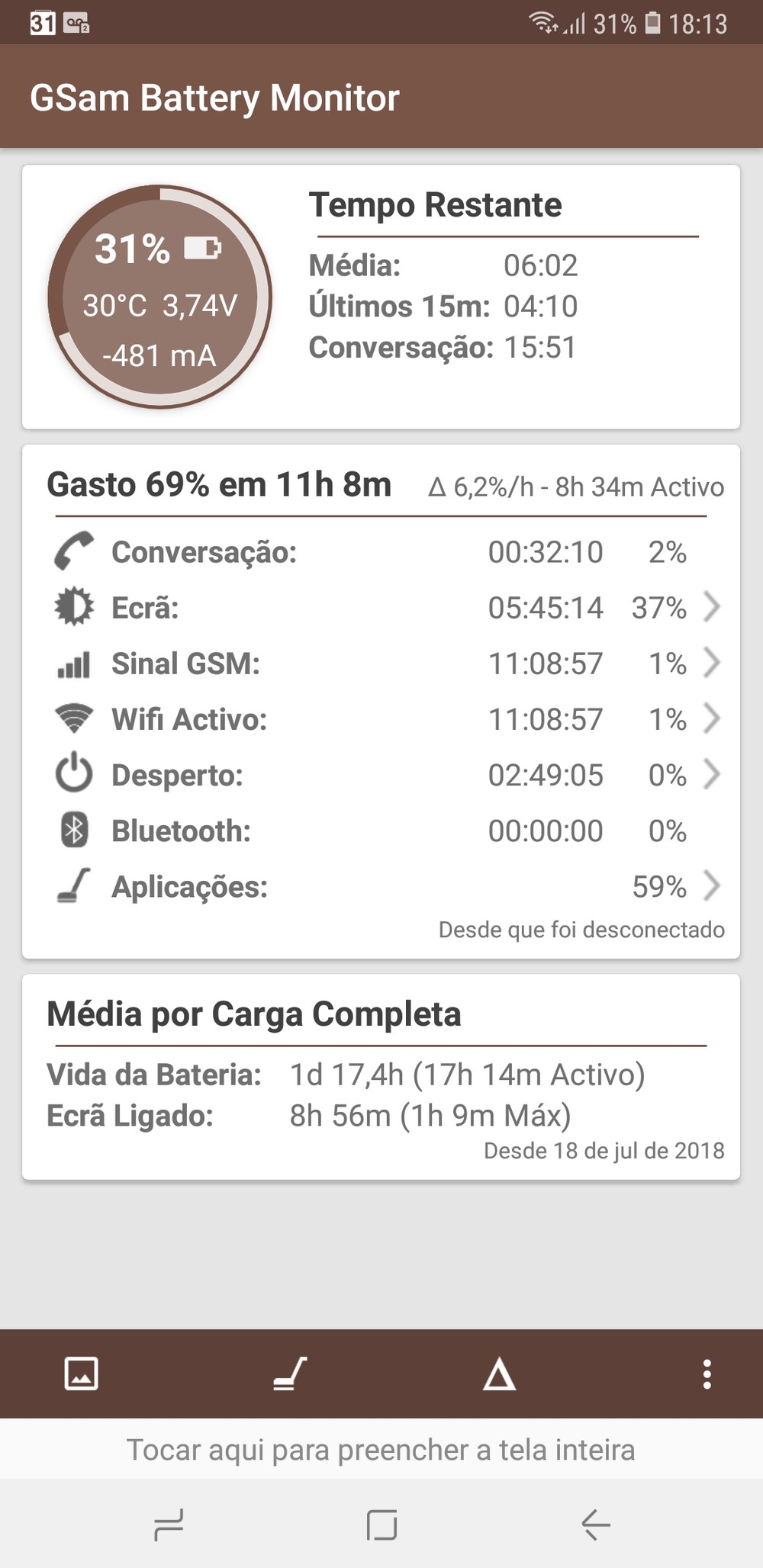Viewport: 763px width, 1568px height.
Task: Open app usage from bottom toolbar
Action: point(290,1374)
